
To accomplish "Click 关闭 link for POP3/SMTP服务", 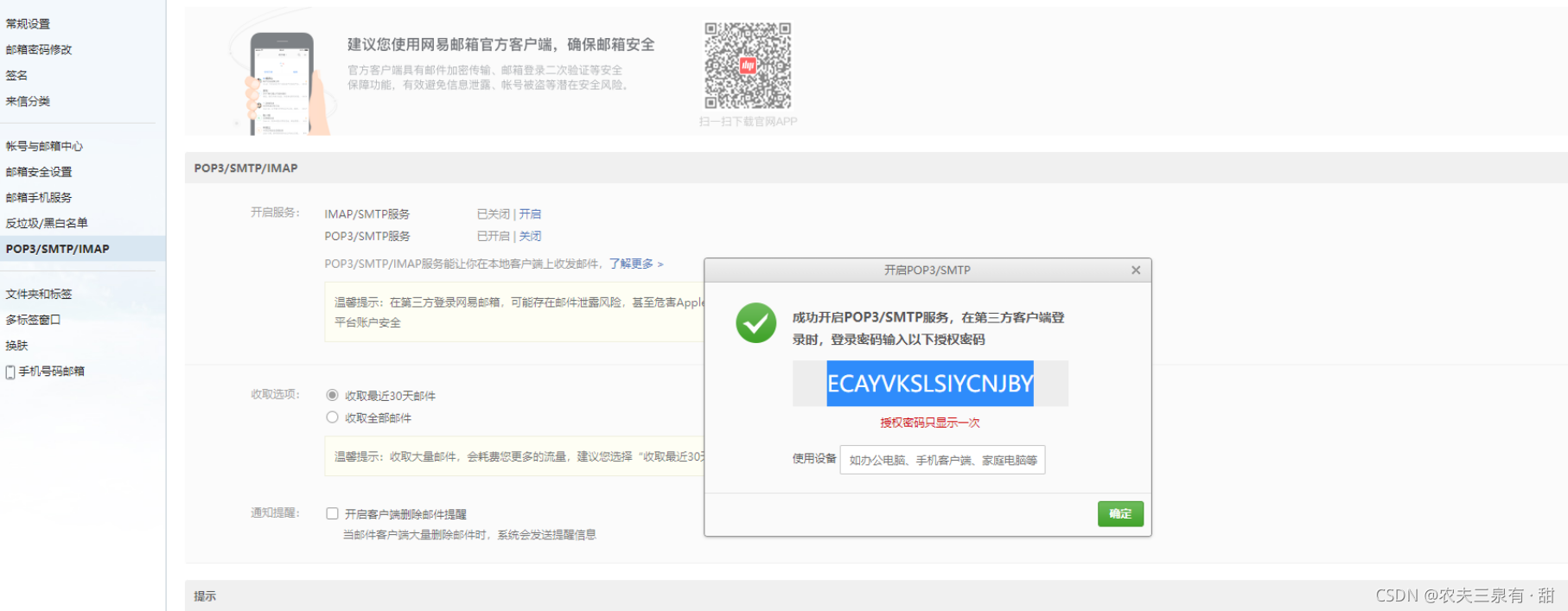I will 530,236.
